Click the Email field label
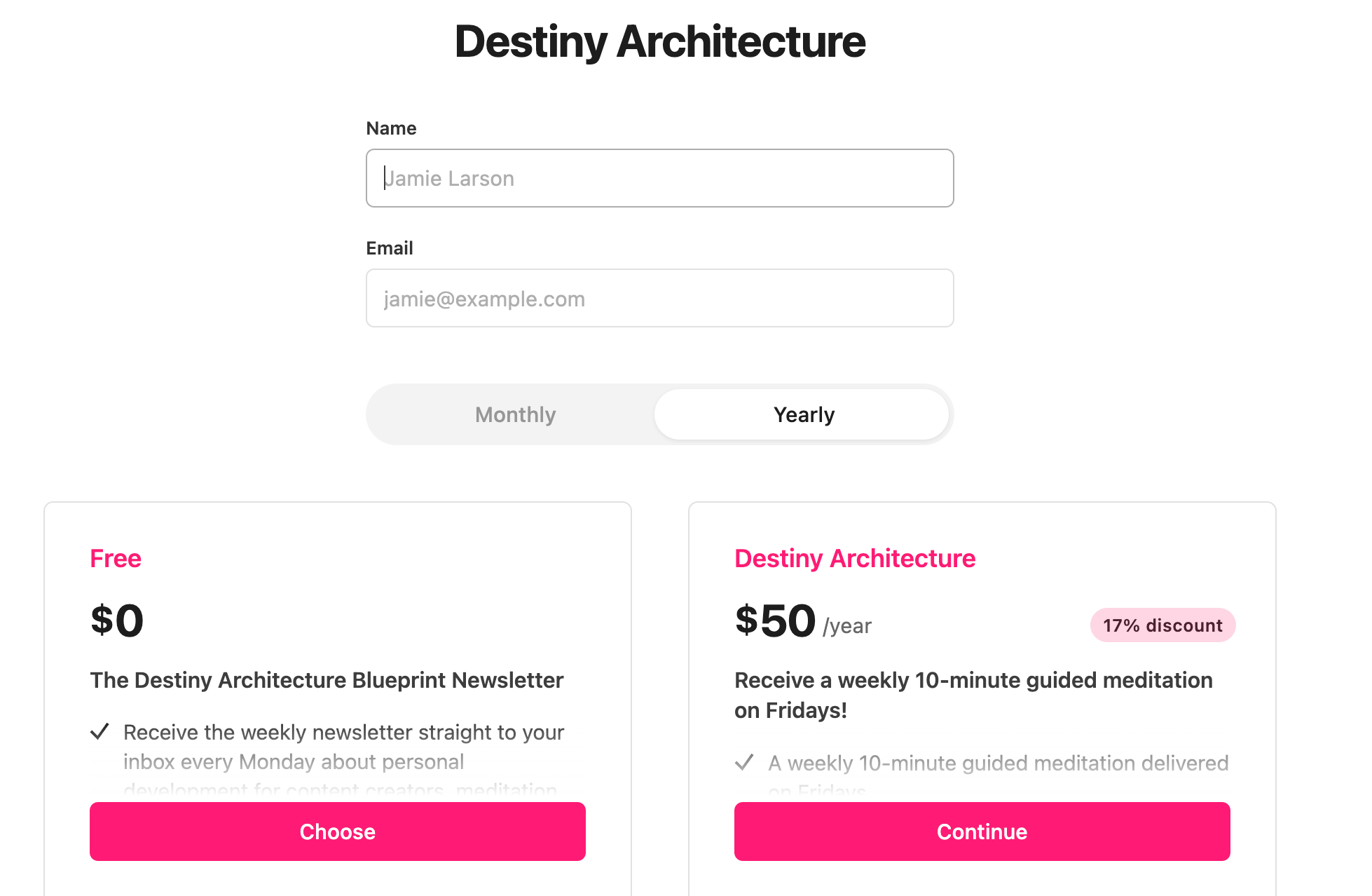Screen dimensions: 1372x896 pyautogui.click(x=390, y=248)
